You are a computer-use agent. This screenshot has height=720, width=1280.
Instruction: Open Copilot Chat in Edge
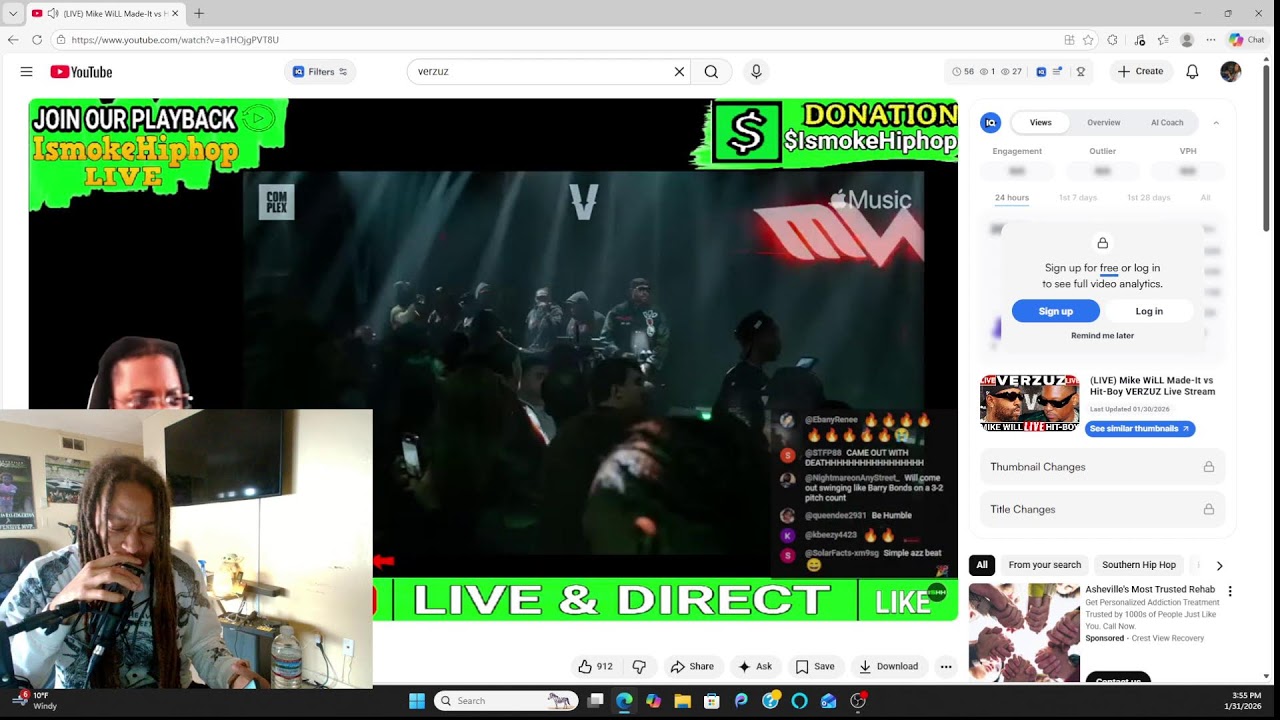(1247, 40)
